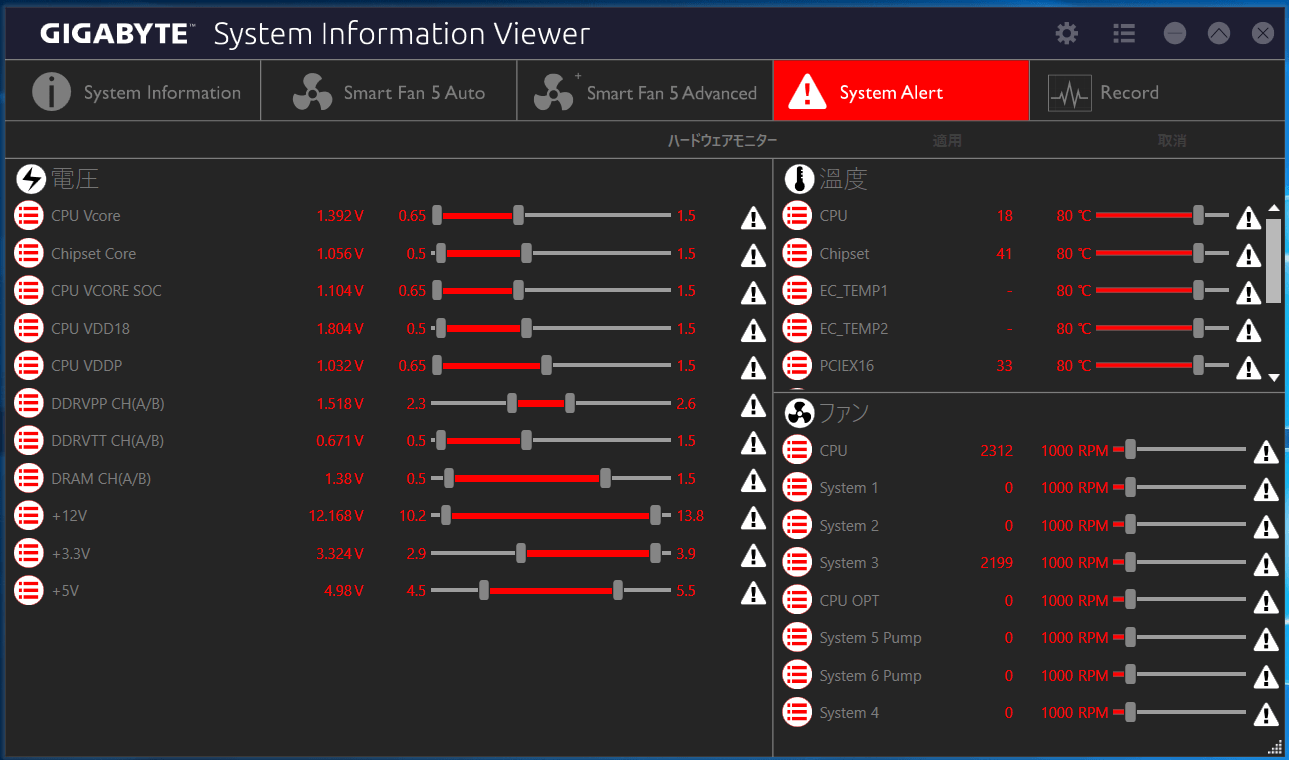Click the red list icon beside Chipset Core
Viewport: 1289px width, 760px height.
click(x=29, y=254)
